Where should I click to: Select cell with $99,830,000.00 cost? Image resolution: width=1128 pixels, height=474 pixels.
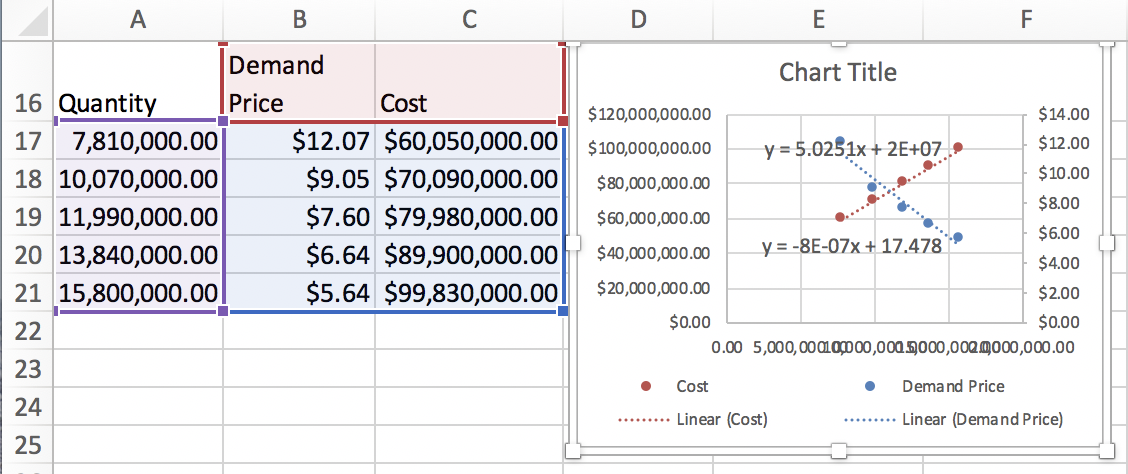pyautogui.click(x=470, y=294)
